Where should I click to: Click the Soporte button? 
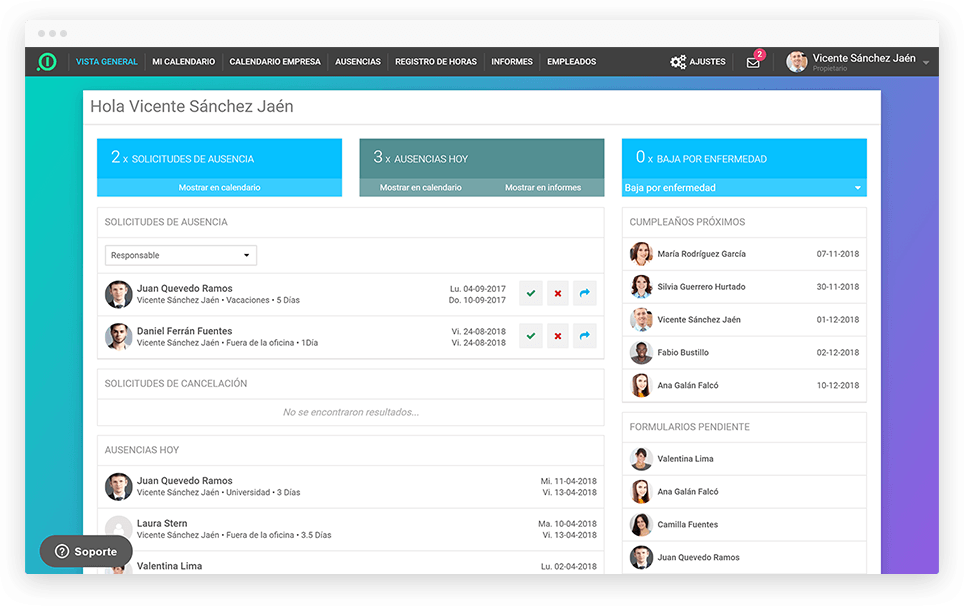click(x=86, y=551)
